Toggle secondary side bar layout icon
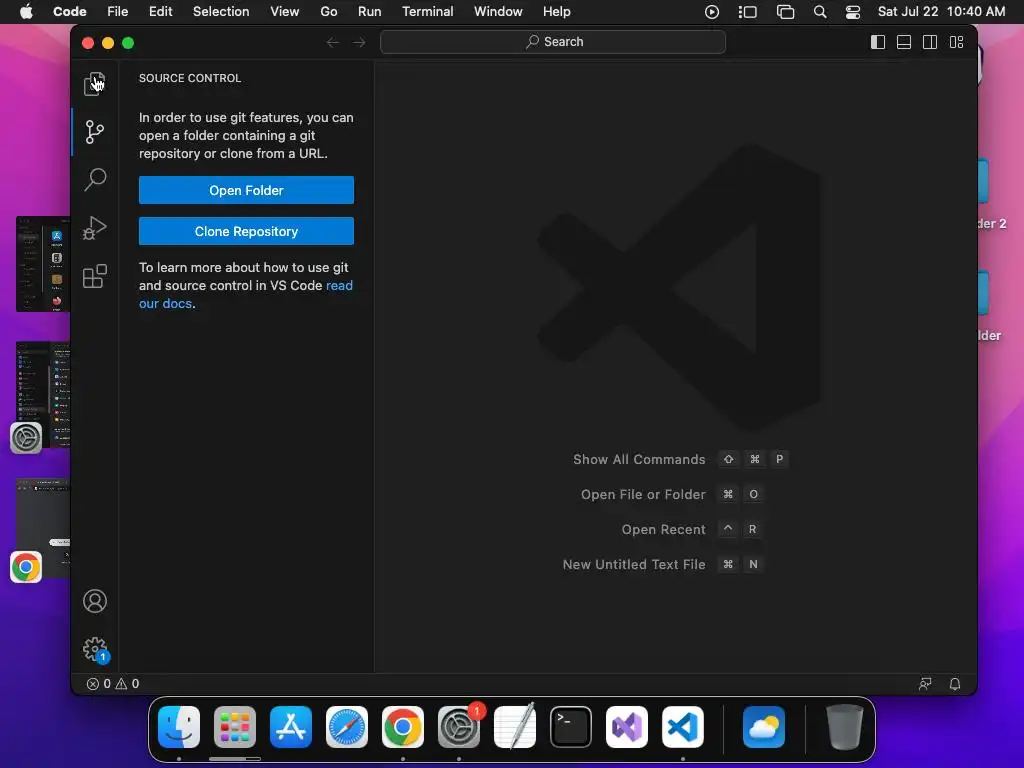The width and height of the screenshot is (1024, 768). 930,42
